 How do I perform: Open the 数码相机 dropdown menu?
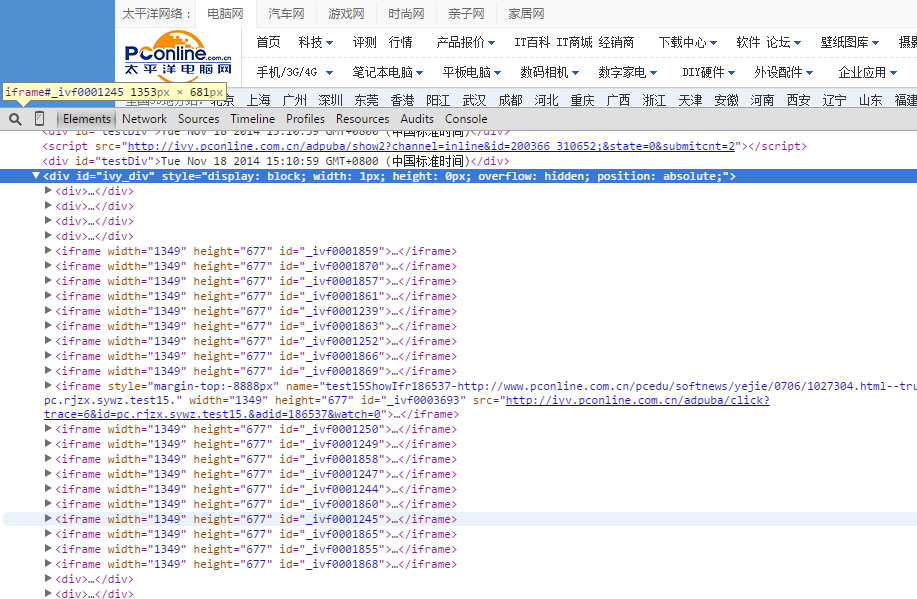tap(550, 73)
